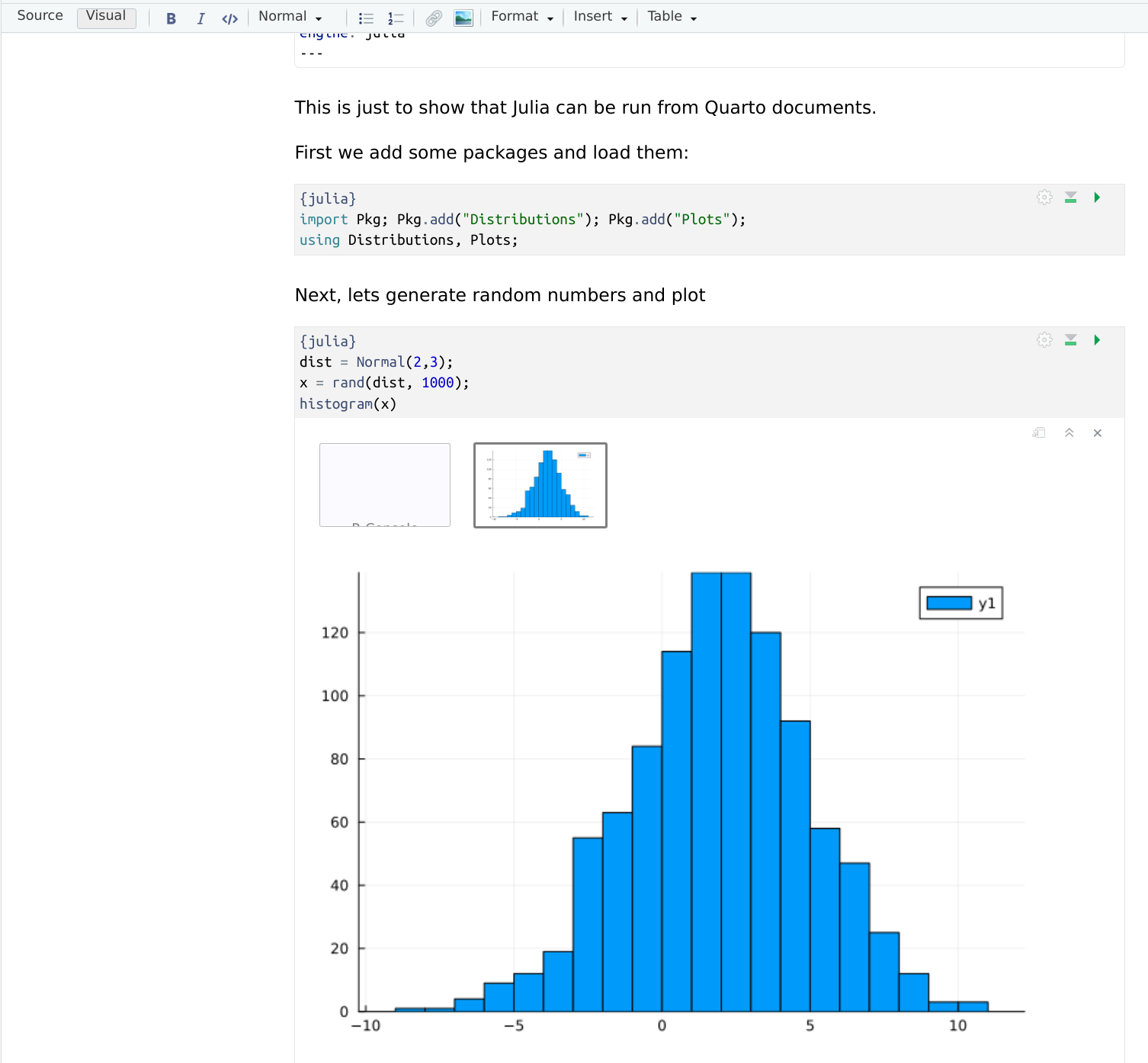
Task: Click the histogram(x) code line
Action: coord(348,404)
